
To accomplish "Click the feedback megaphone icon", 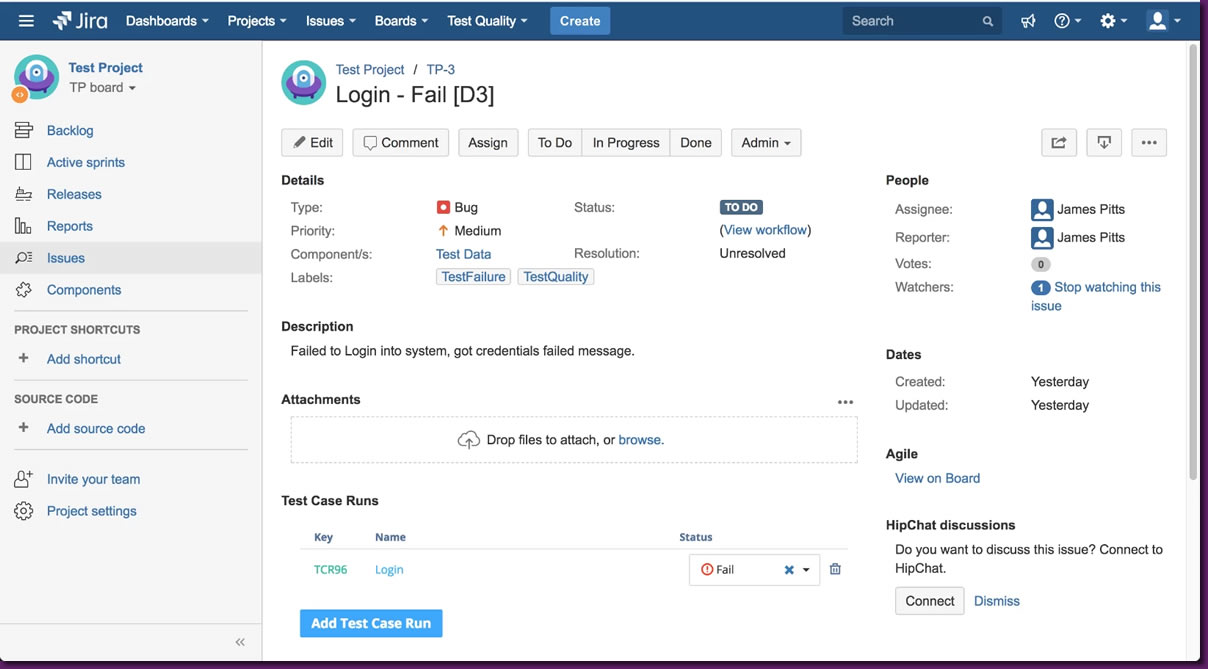I will (1028, 21).
